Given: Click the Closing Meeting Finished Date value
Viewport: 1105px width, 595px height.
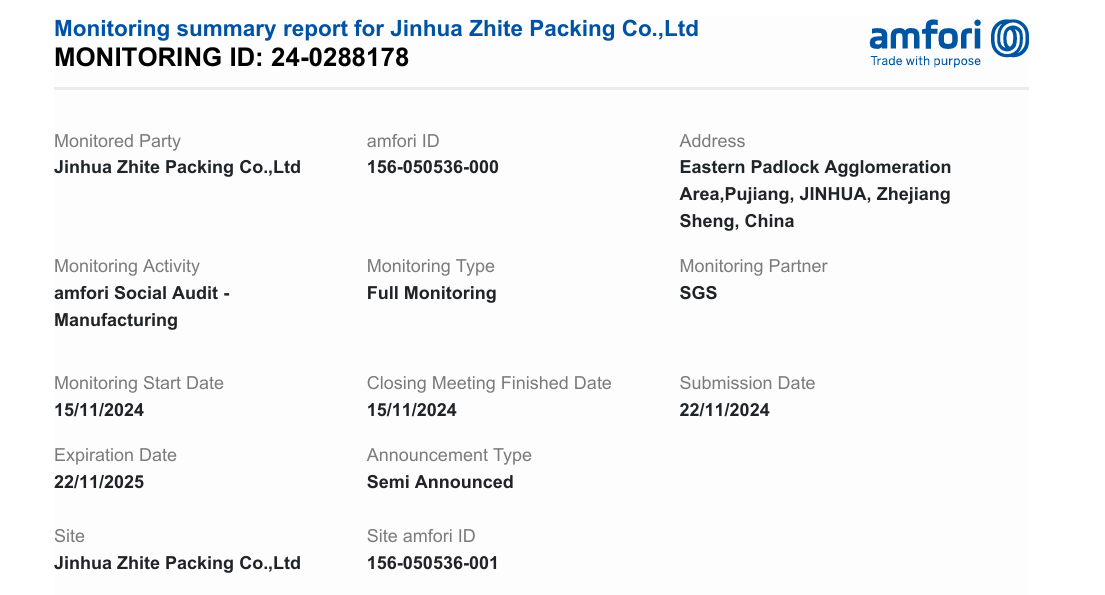Looking at the screenshot, I should tap(412, 410).
